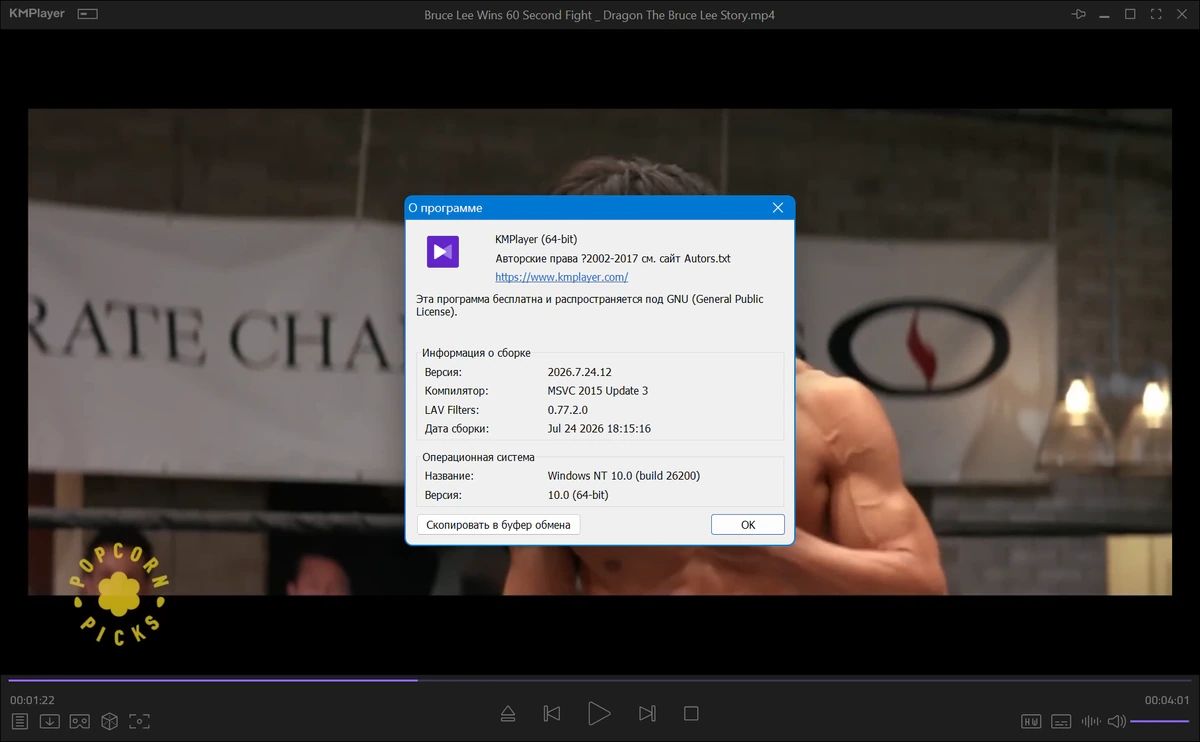Click Windows NT 10.0 (build 26200) text
This screenshot has height=742, width=1200.
(624, 476)
